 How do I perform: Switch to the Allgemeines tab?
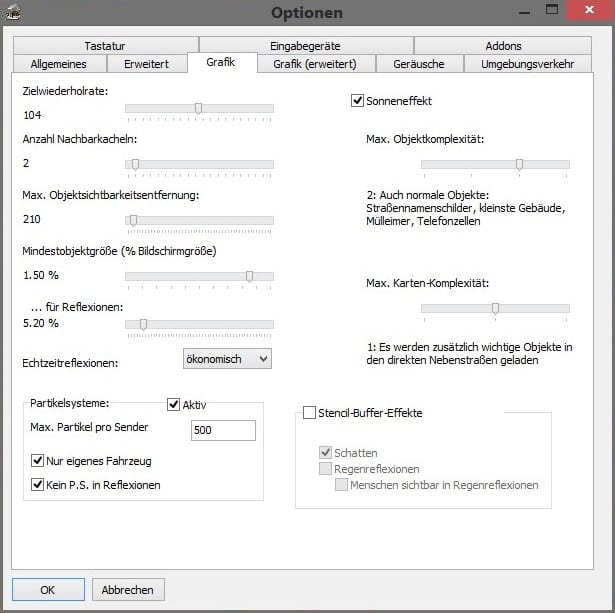point(58,64)
